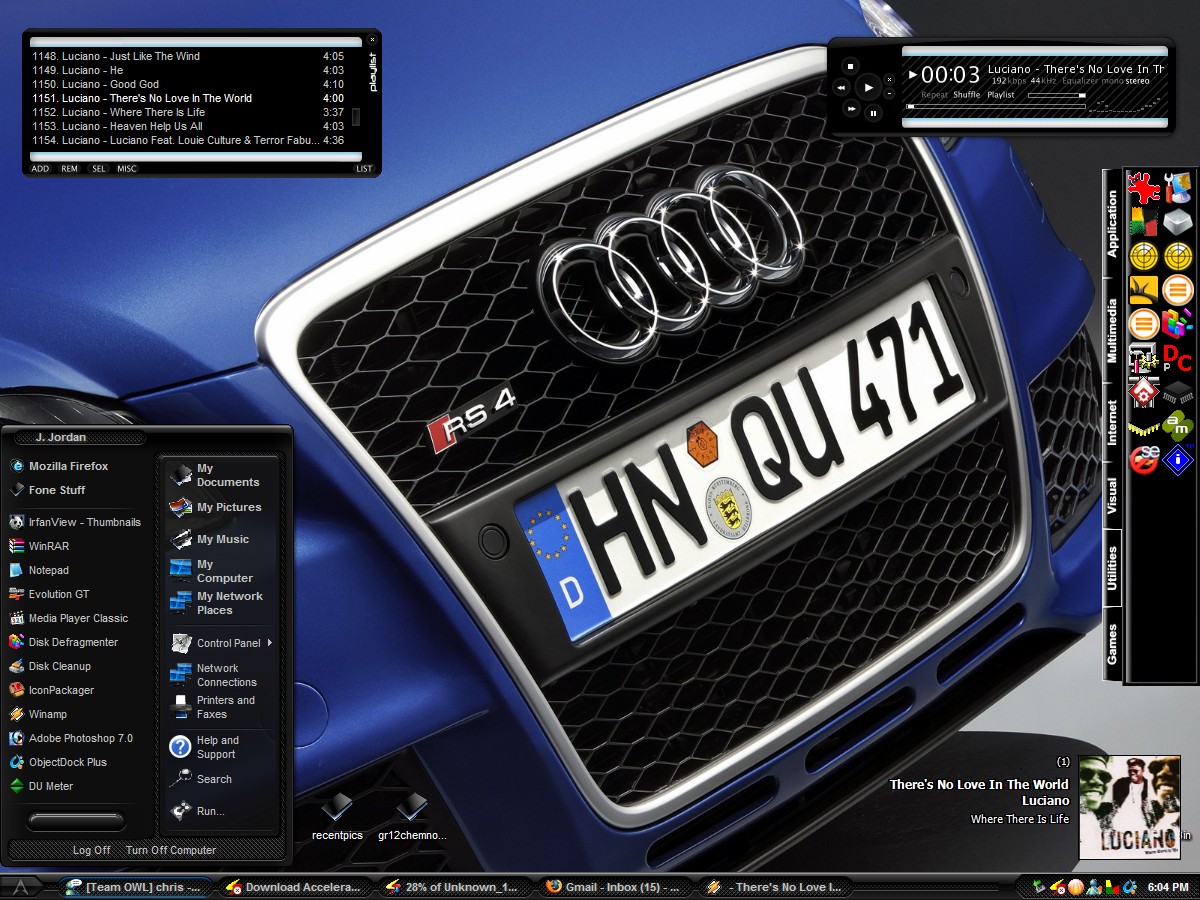This screenshot has height=900, width=1200.
Task: Open the recentpics desktop folder
Action: [x=337, y=817]
